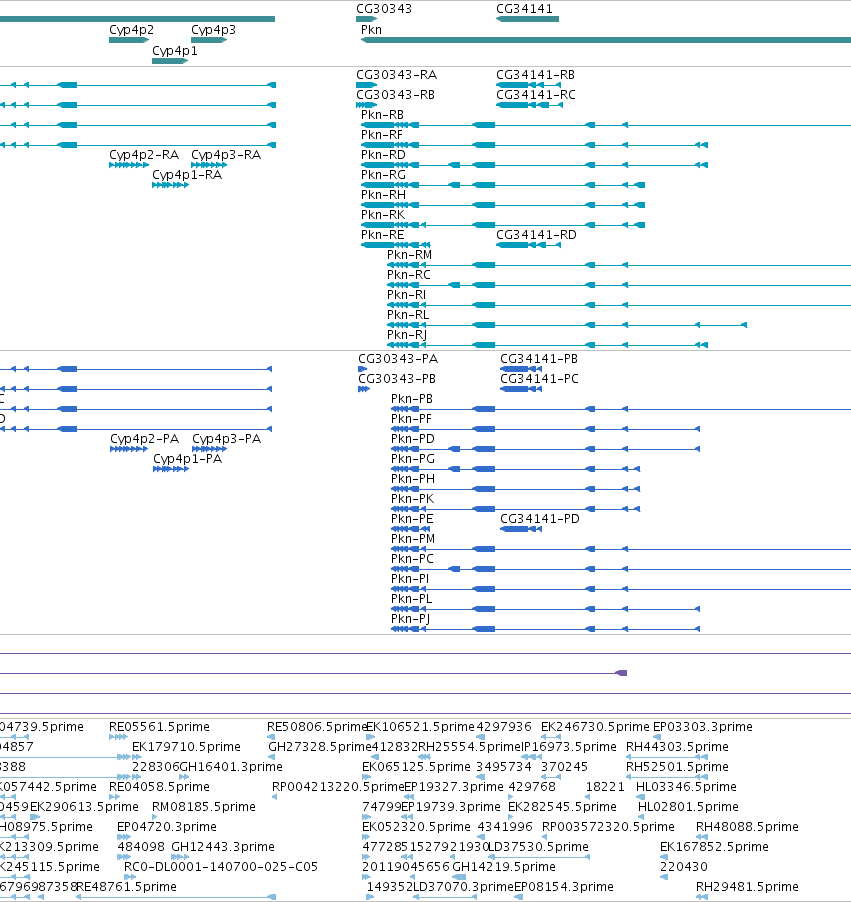Click protein label Pkn-PE
Image resolution: width=851 pixels, height=902 pixels.
411,519
